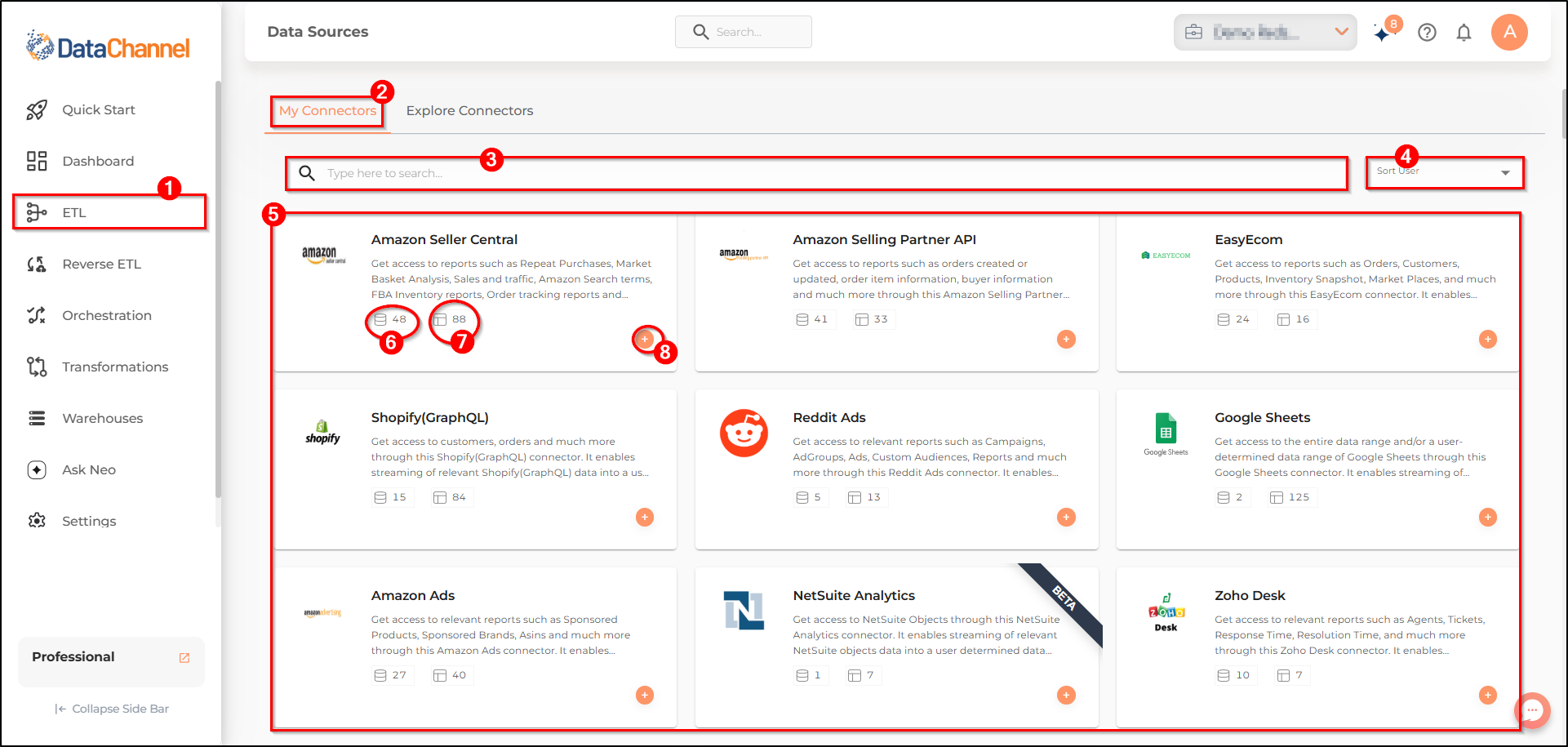Open the chat support bubble
Image resolution: width=1568 pixels, height=747 pixels.
coord(1532,710)
